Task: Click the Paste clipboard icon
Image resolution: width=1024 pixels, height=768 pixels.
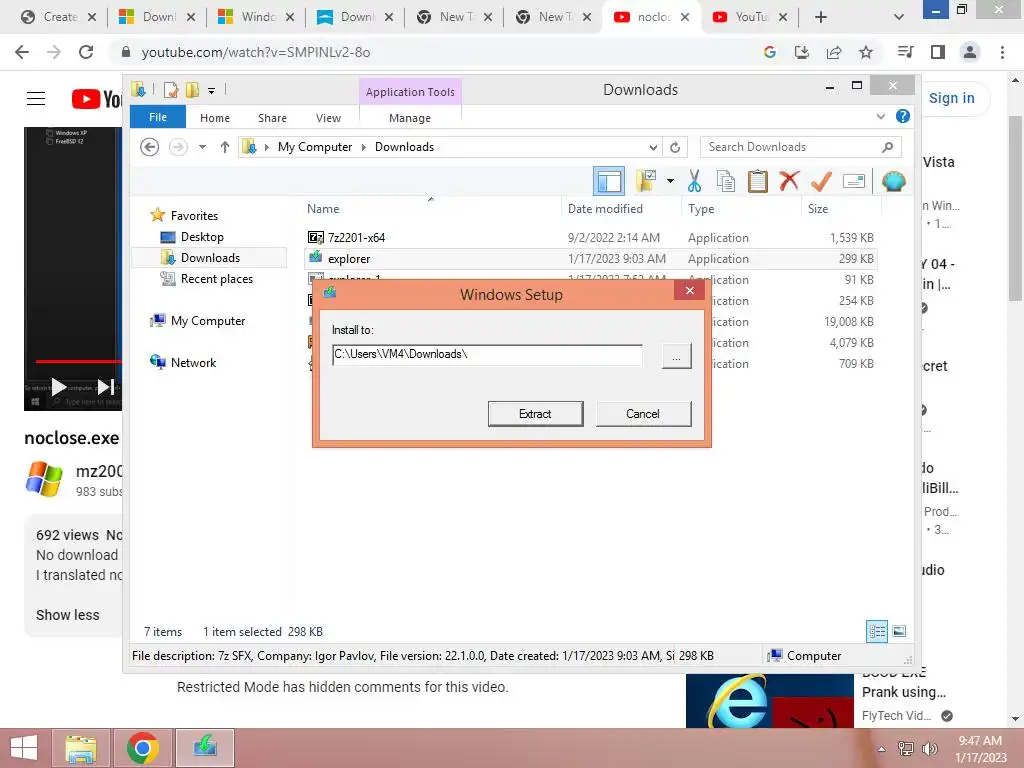Action: 758,181
